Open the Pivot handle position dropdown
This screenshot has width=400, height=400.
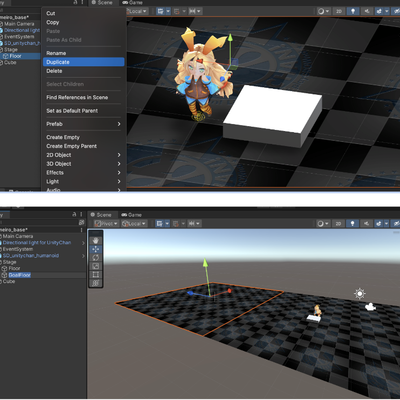(x=106, y=223)
